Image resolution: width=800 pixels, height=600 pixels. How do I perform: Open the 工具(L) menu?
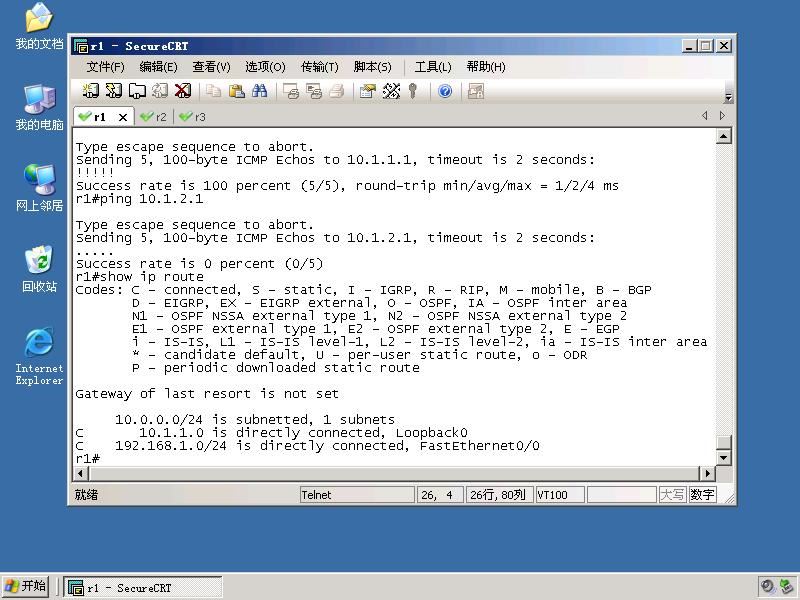(x=433, y=67)
